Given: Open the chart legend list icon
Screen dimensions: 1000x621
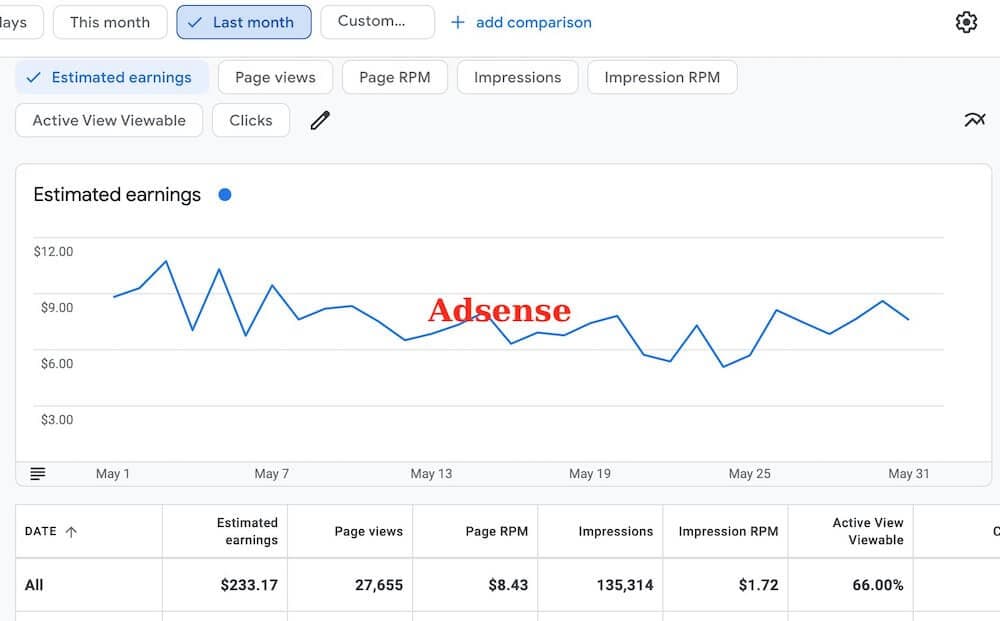Looking at the screenshot, I should click(38, 474).
